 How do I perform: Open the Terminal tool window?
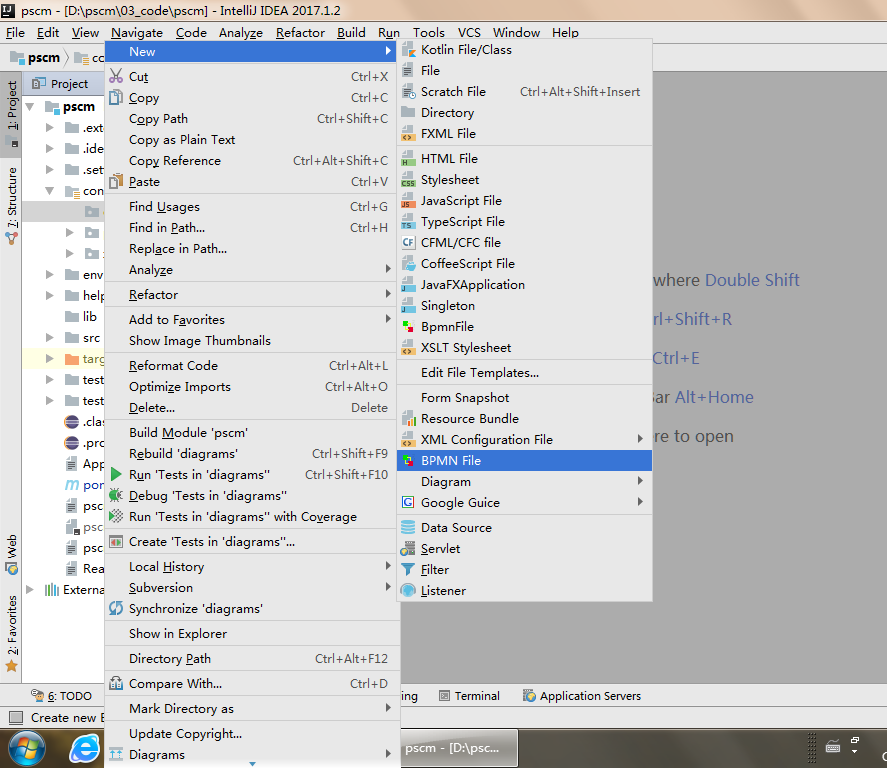point(470,696)
